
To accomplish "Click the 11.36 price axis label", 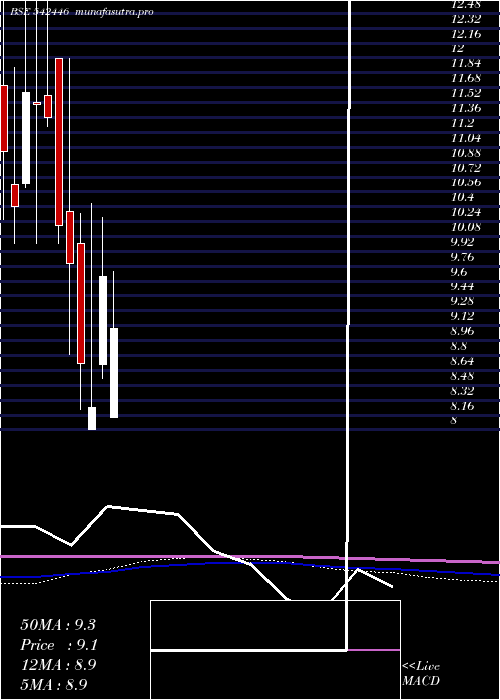I will pyautogui.click(x=466, y=108).
